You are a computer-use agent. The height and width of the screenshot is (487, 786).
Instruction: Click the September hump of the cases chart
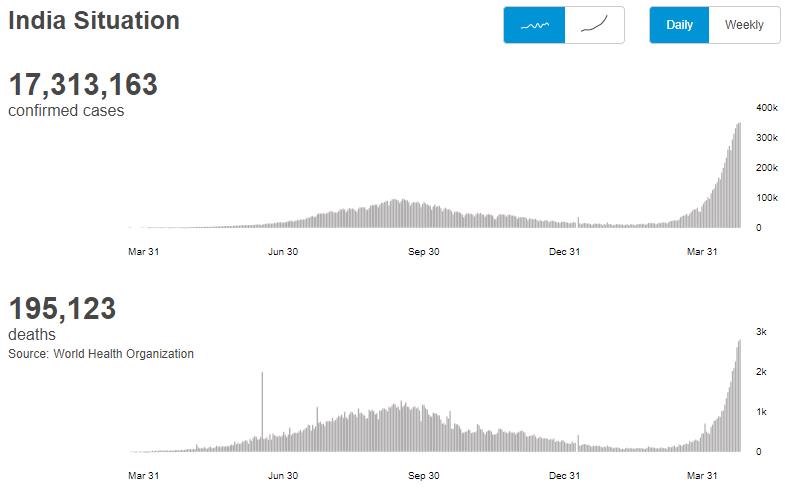click(x=396, y=214)
